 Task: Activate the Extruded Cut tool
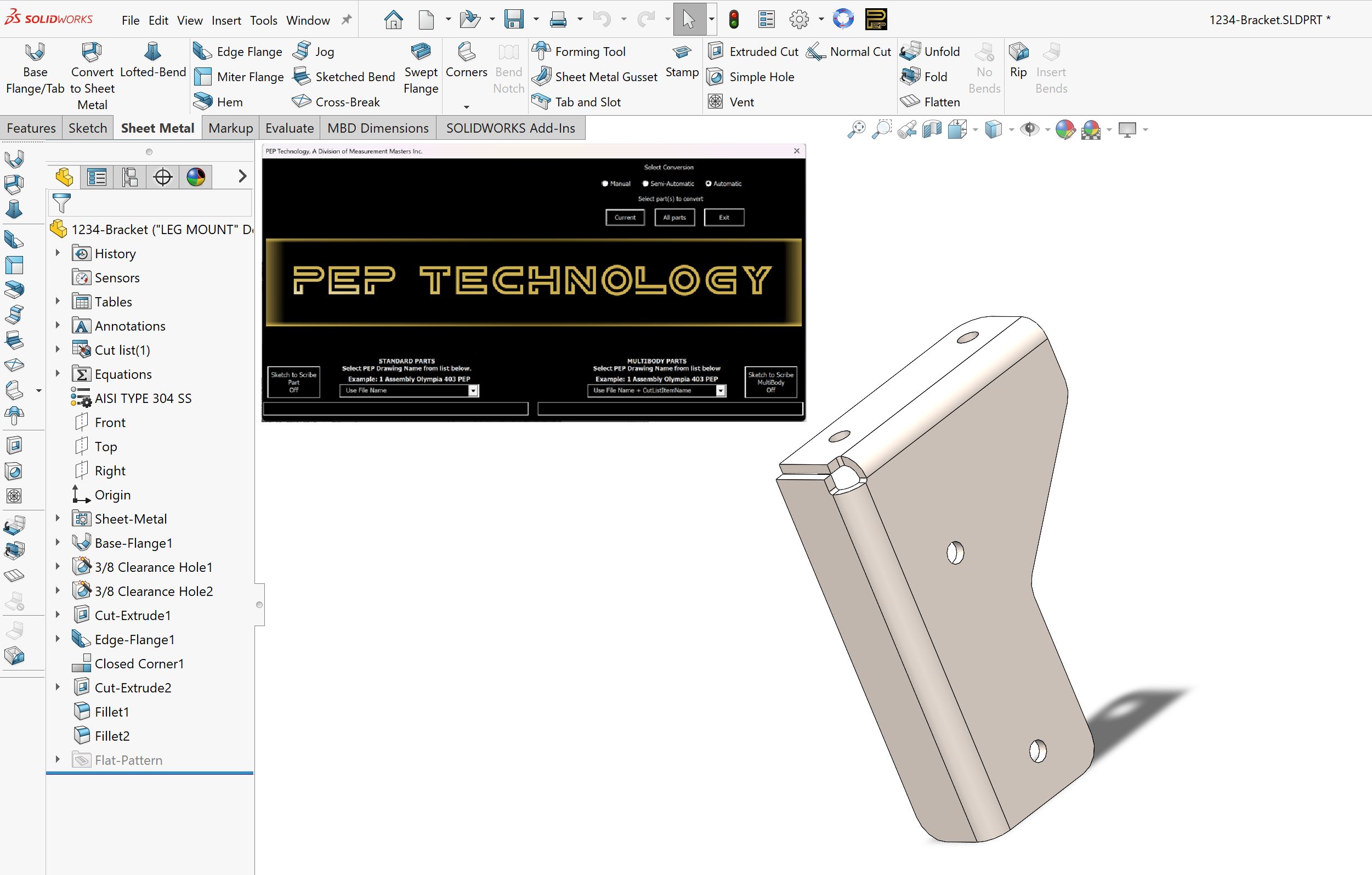click(x=753, y=52)
